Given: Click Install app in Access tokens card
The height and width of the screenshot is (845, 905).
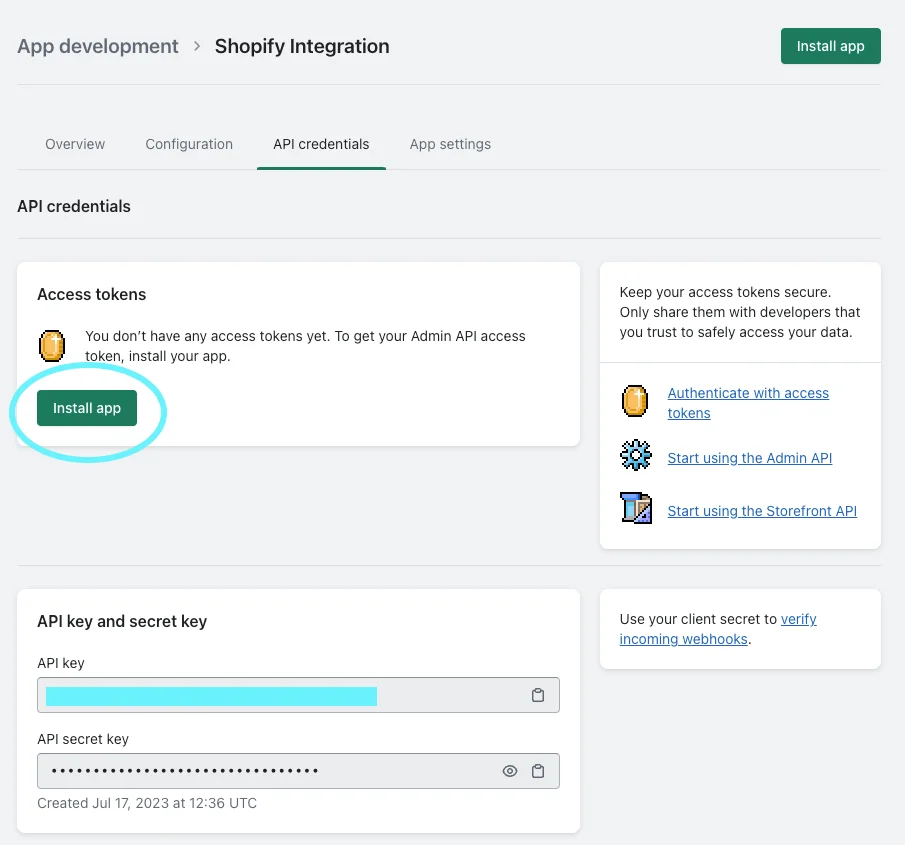Looking at the screenshot, I should (x=87, y=408).
